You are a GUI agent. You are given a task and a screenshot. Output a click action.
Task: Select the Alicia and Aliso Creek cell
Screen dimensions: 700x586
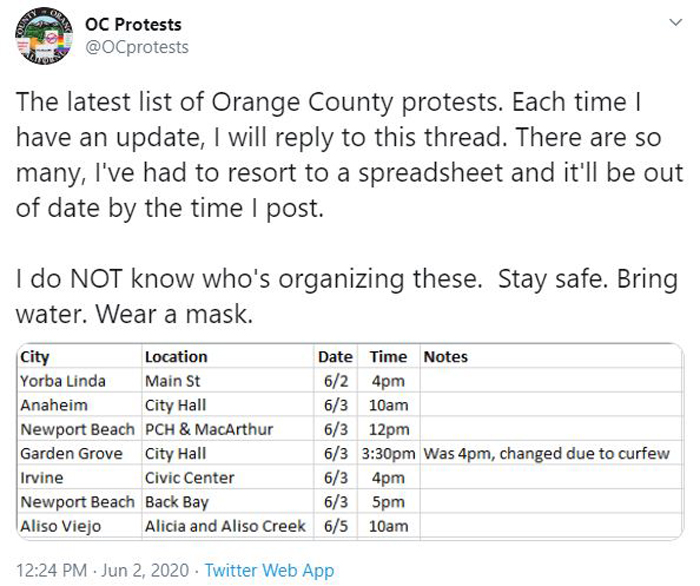pyautogui.click(x=228, y=526)
